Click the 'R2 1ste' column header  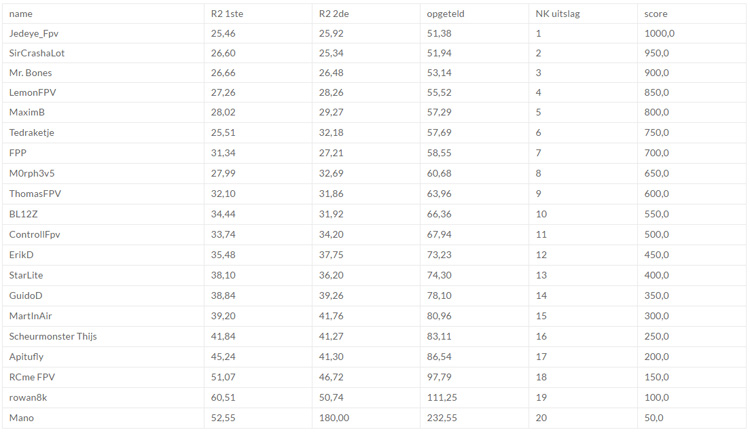coord(227,14)
